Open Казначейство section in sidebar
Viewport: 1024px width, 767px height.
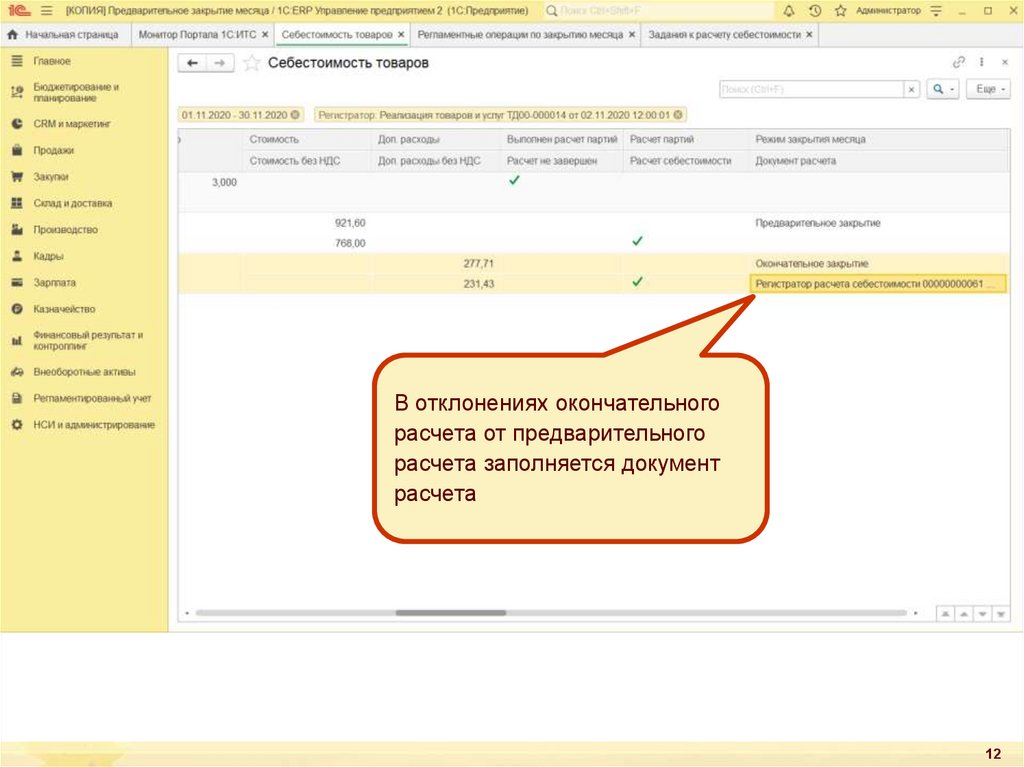tap(64, 309)
